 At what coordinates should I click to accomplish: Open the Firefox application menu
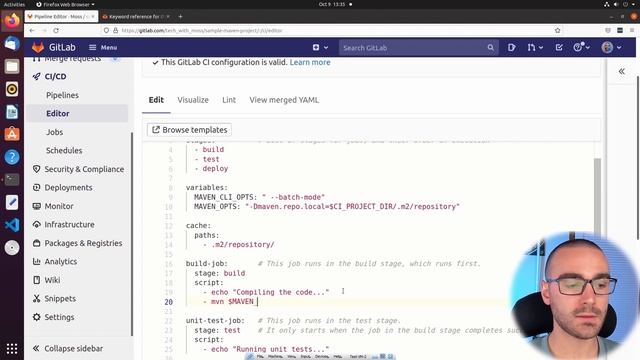click(632, 31)
